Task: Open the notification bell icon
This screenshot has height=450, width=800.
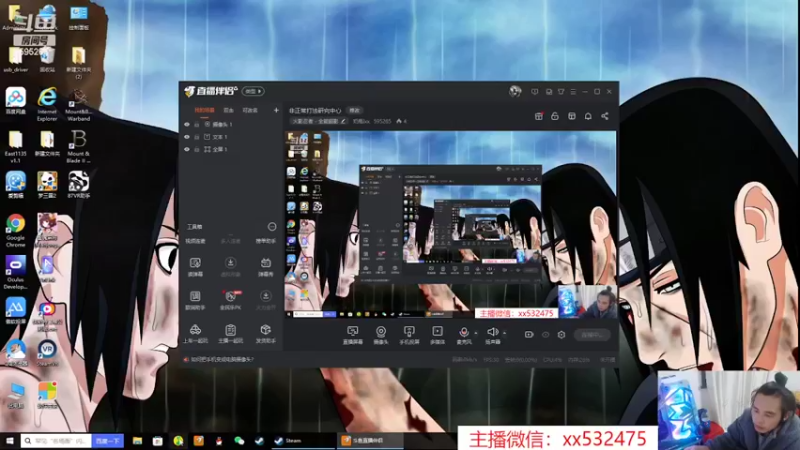Action: 588,116
